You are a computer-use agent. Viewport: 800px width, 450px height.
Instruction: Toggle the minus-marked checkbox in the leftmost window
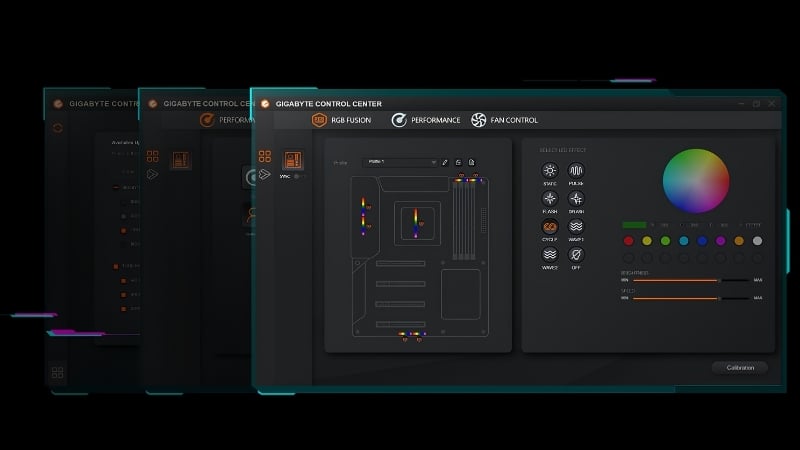pyautogui.click(x=116, y=187)
